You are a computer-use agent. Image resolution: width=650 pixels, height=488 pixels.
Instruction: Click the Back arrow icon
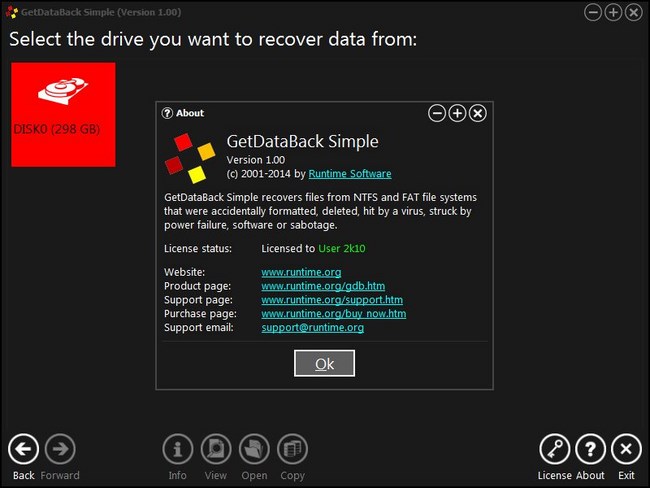(x=23, y=449)
